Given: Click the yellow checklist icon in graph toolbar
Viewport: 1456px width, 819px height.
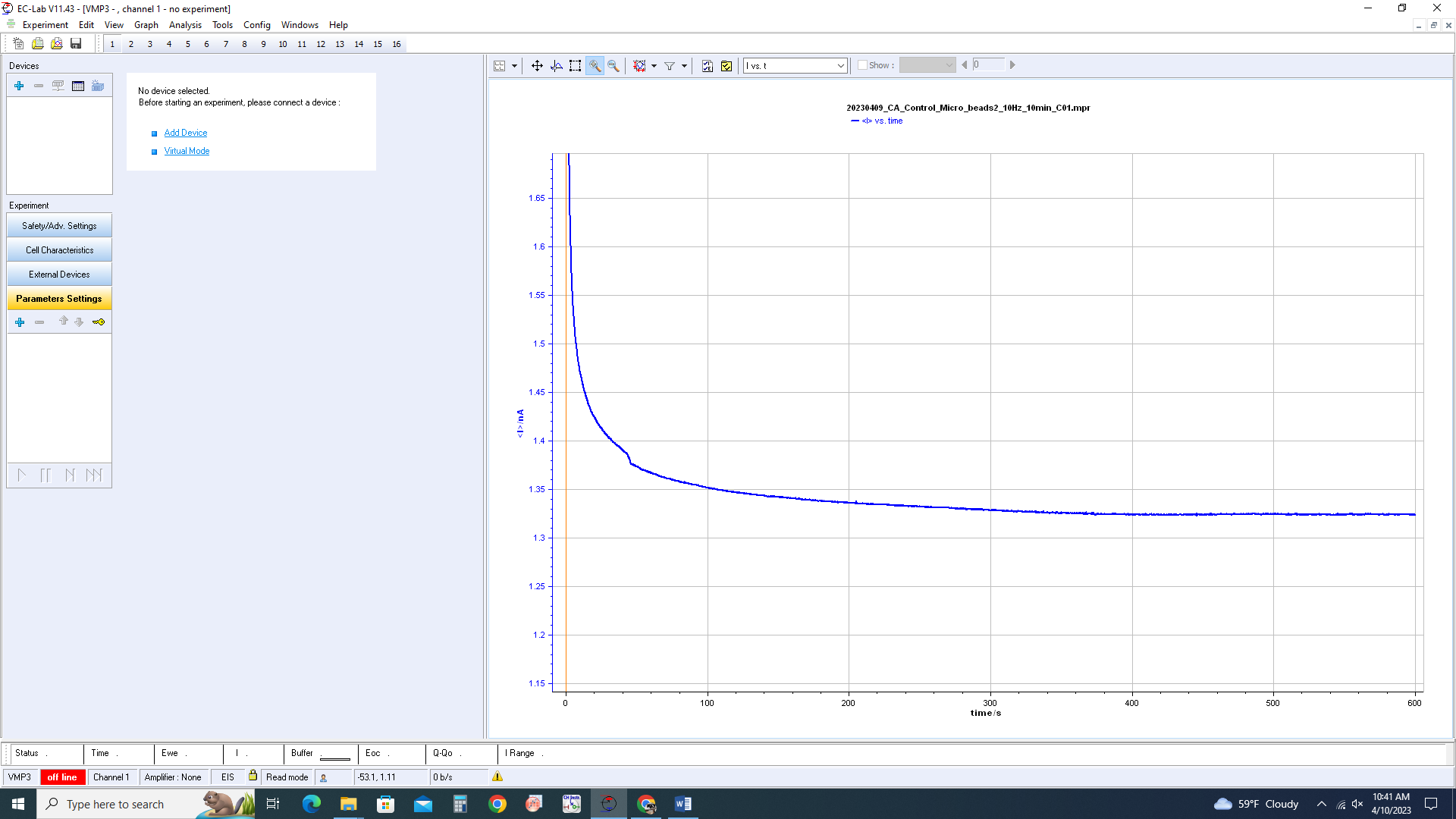Looking at the screenshot, I should pyautogui.click(x=726, y=66).
